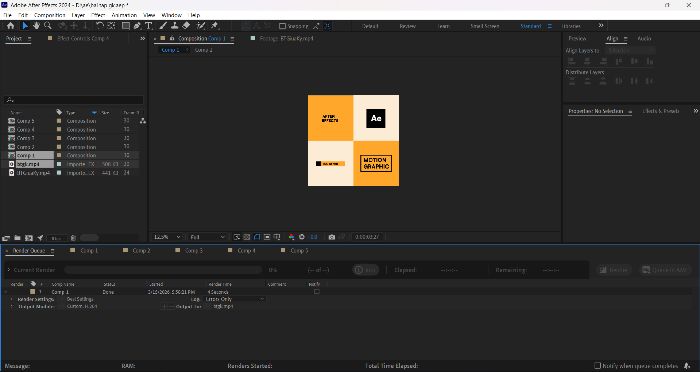Select the Hand tool
The width and height of the screenshot is (700, 372).
click(x=36, y=26)
